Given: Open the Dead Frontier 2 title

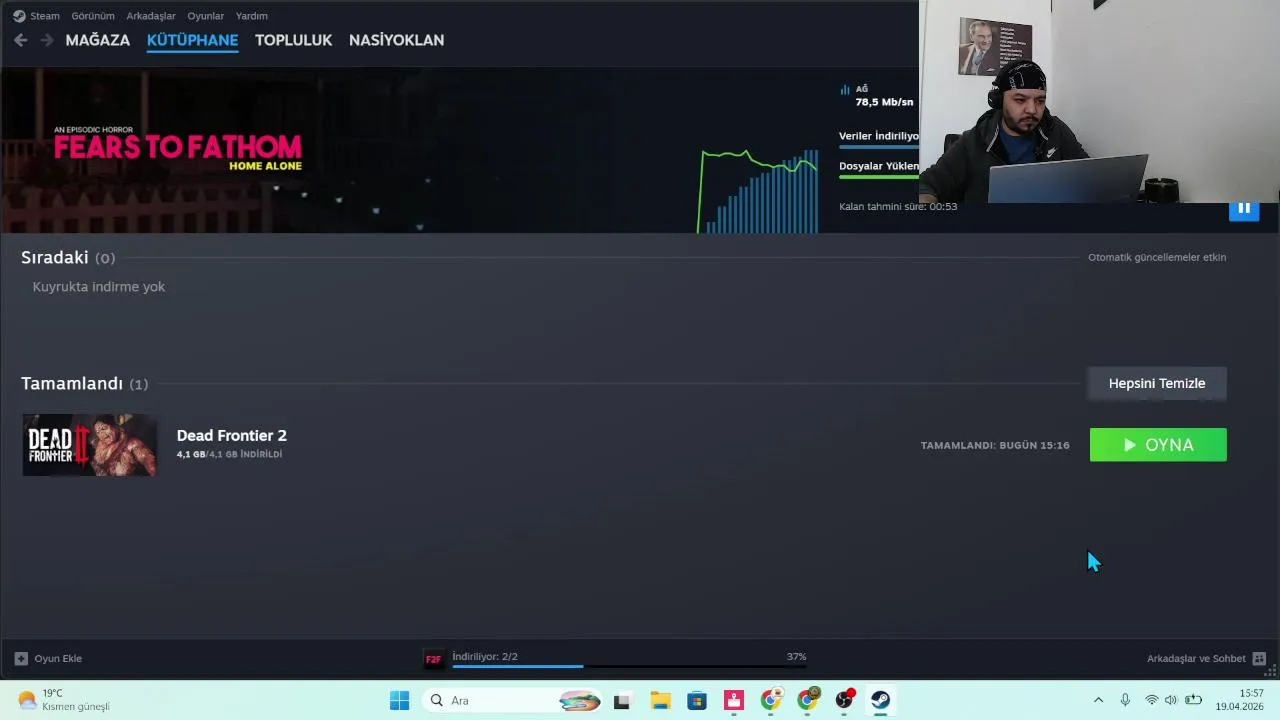Looking at the screenshot, I should [232, 435].
